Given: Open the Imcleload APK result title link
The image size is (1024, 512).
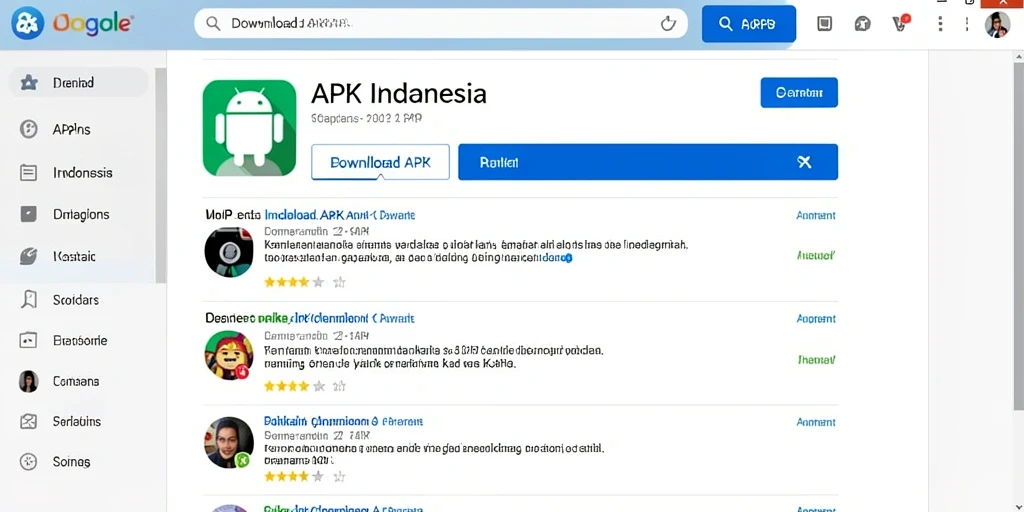Looking at the screenshot, I should coord(340,215).
